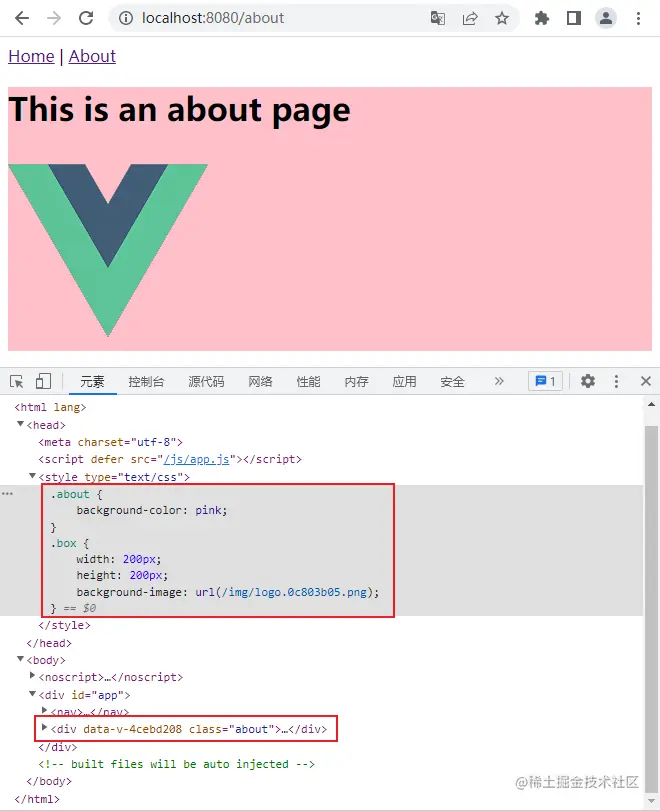Click the 'background-color: pink;' CSS line

click(152, 510)
